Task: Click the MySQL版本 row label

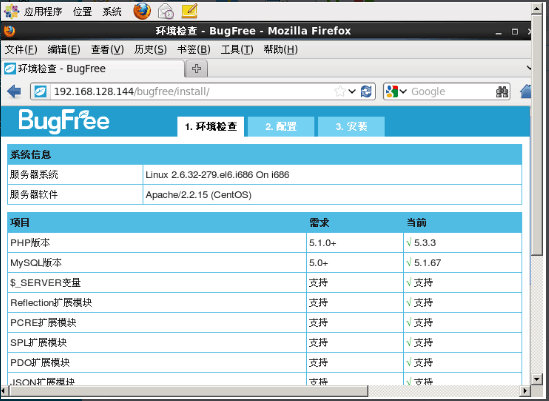Action: tap(36, 263)
